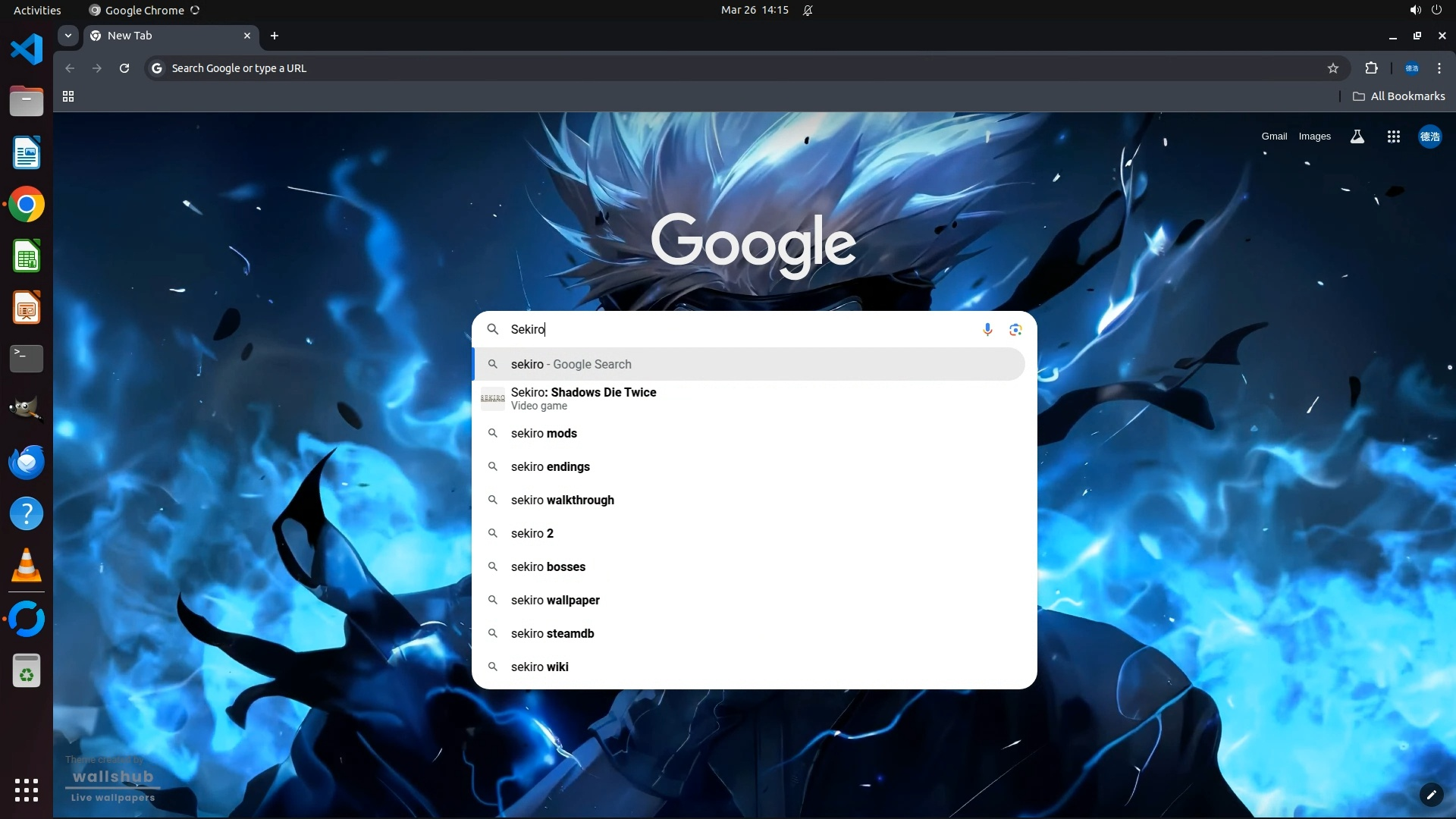Reload the current page
This screenshot has width=1456, height=819.
pyautogui.click(x=124, y=68)
